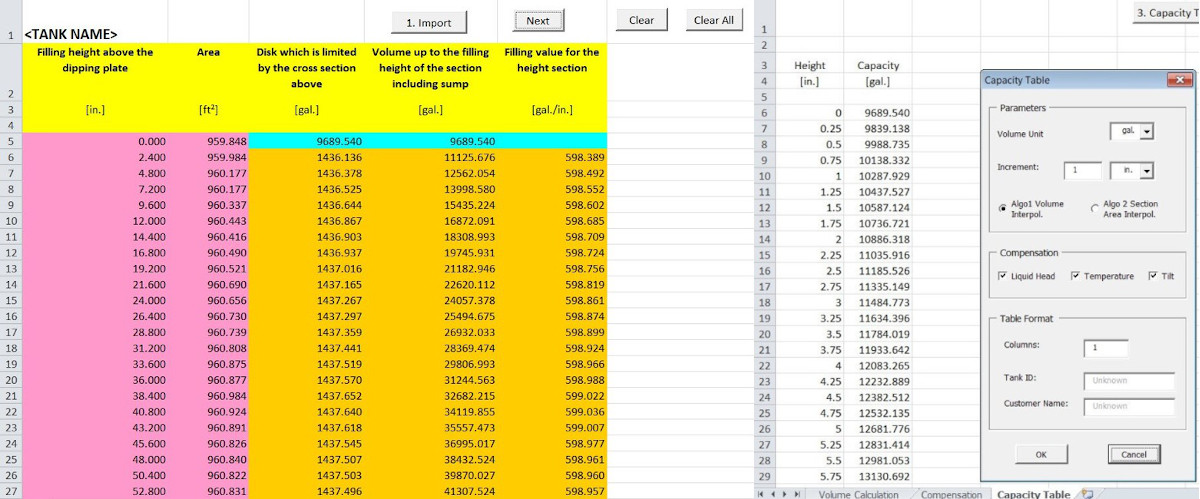Click the [ft²] unit cell

click(209, 110)
